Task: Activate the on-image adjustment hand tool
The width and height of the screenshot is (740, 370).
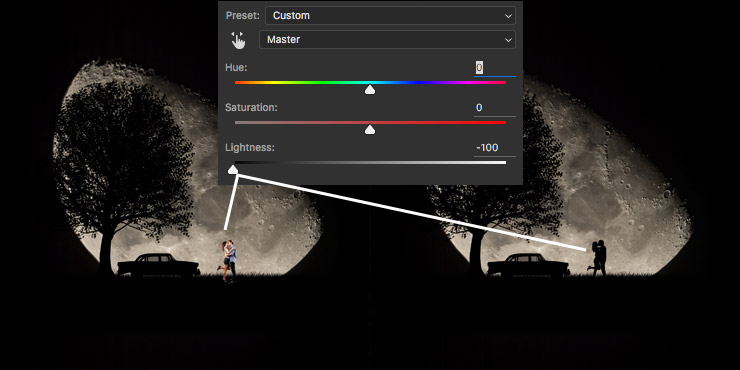Action: click(x=239, y=40)
